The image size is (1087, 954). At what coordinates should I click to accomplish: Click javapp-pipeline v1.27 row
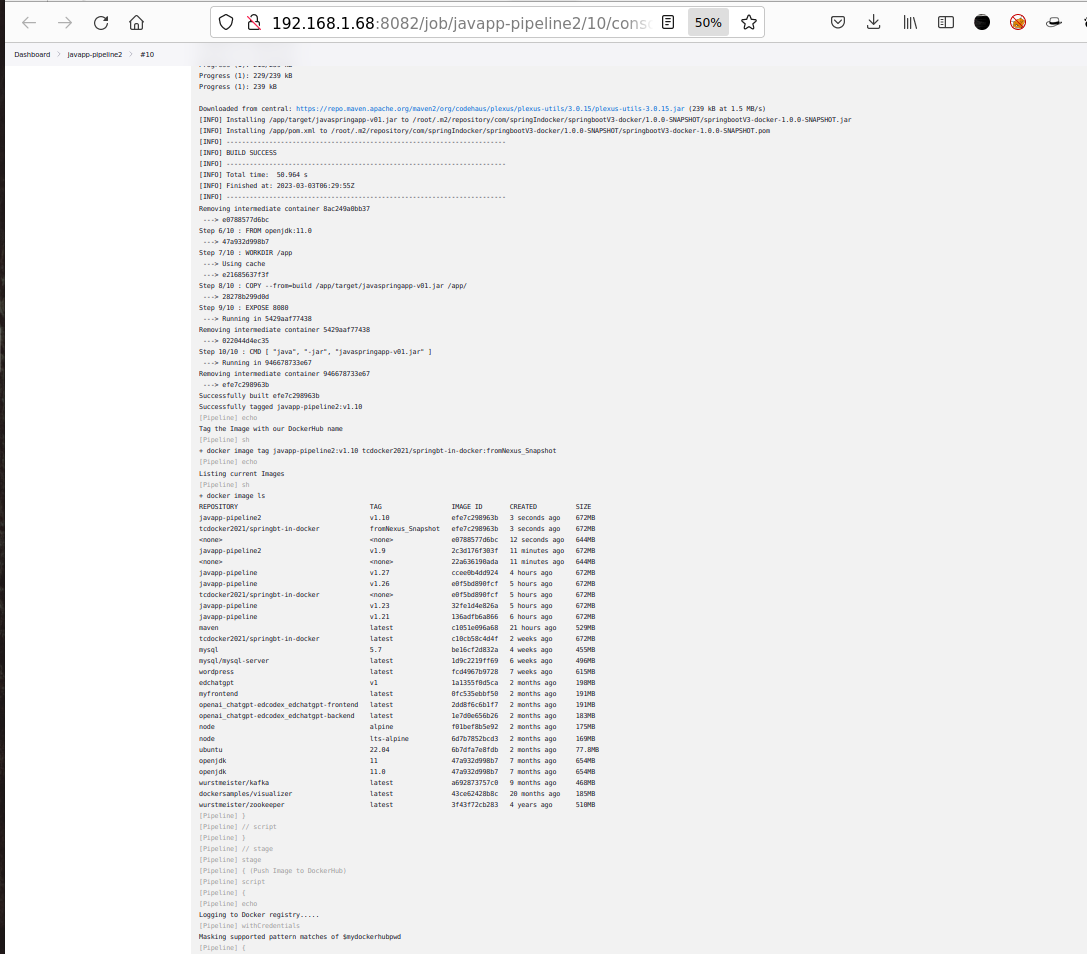397,573
